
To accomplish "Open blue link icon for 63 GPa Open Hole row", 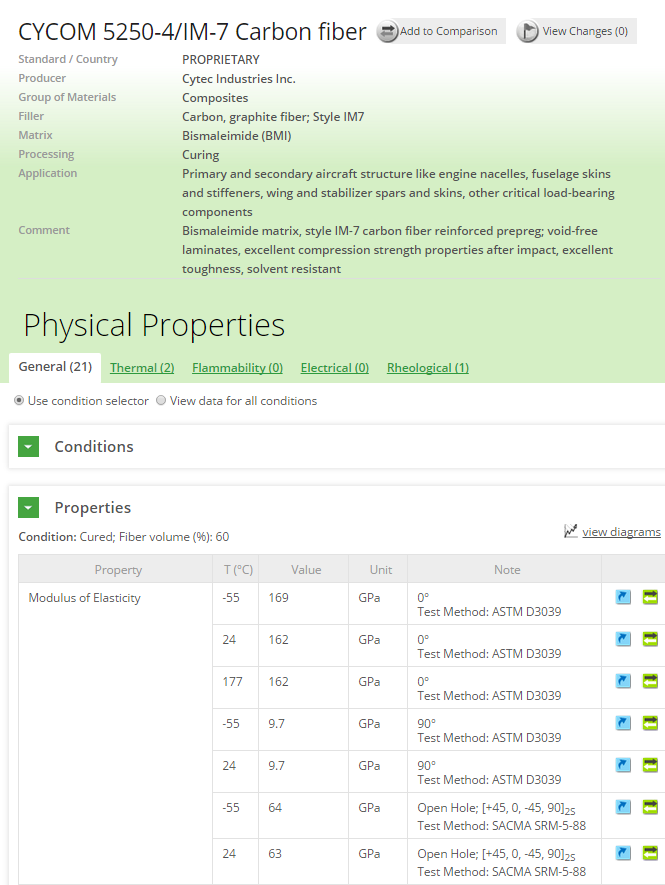I will pyautogui.click(x=623, y=853).
